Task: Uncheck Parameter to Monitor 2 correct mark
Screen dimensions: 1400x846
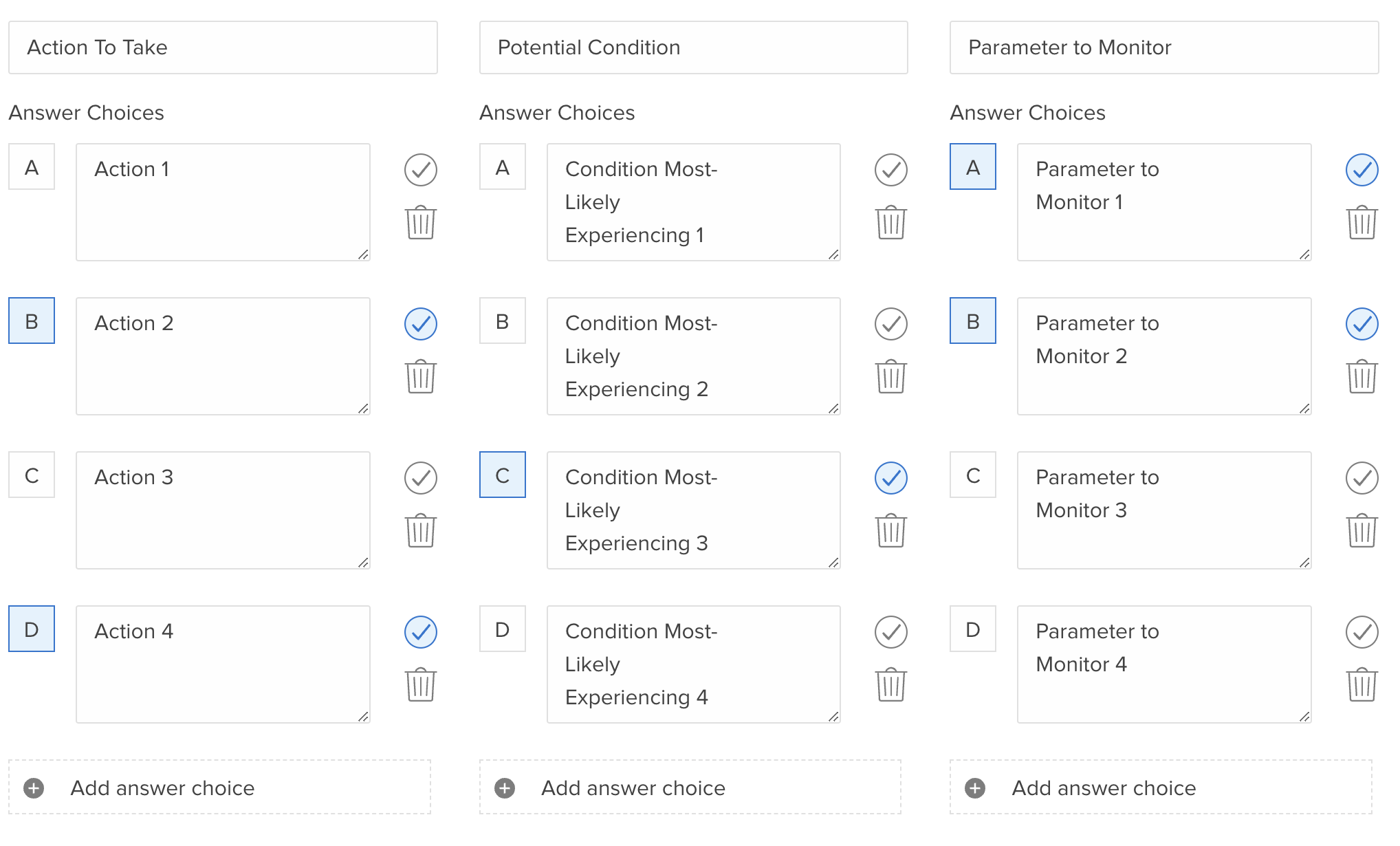Action: click(x=1362, y=324)
